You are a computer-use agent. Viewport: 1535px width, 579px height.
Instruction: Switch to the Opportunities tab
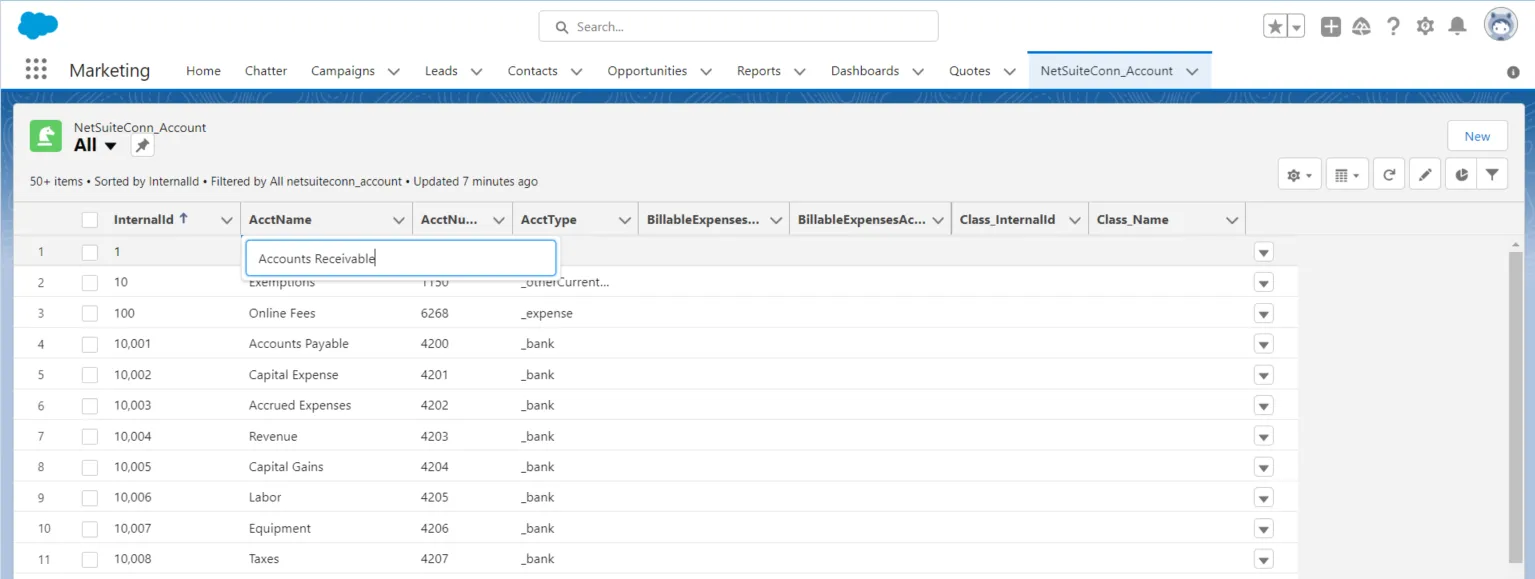(648, 71)
